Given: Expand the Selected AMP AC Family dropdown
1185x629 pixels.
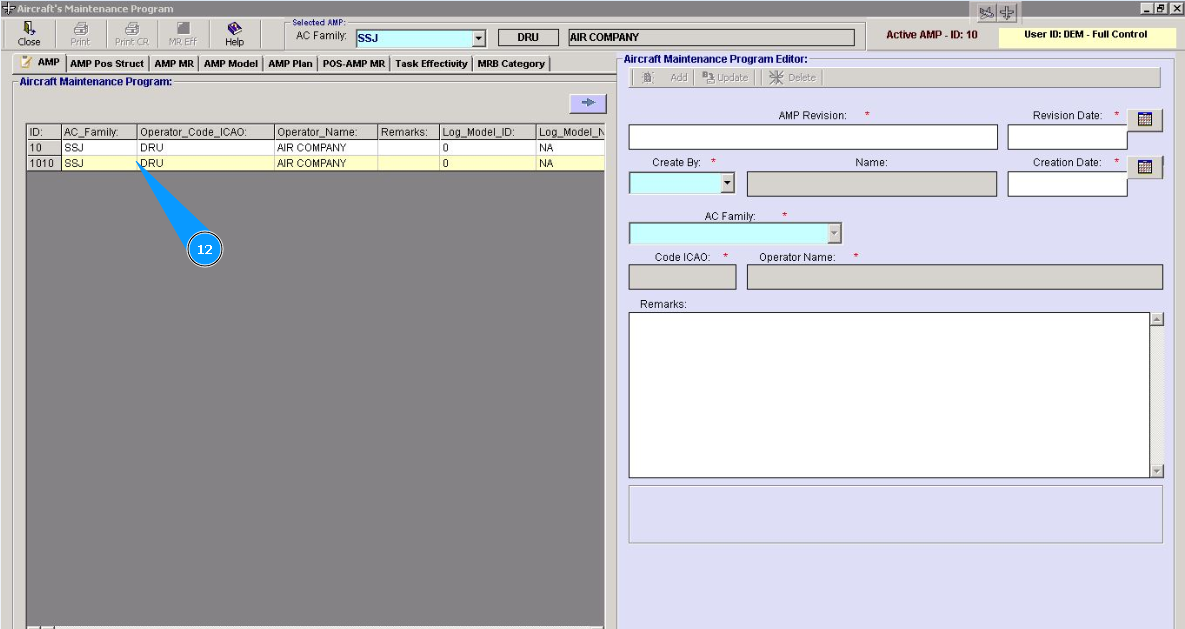Looking at the screenshot, I should click(479, 39).
